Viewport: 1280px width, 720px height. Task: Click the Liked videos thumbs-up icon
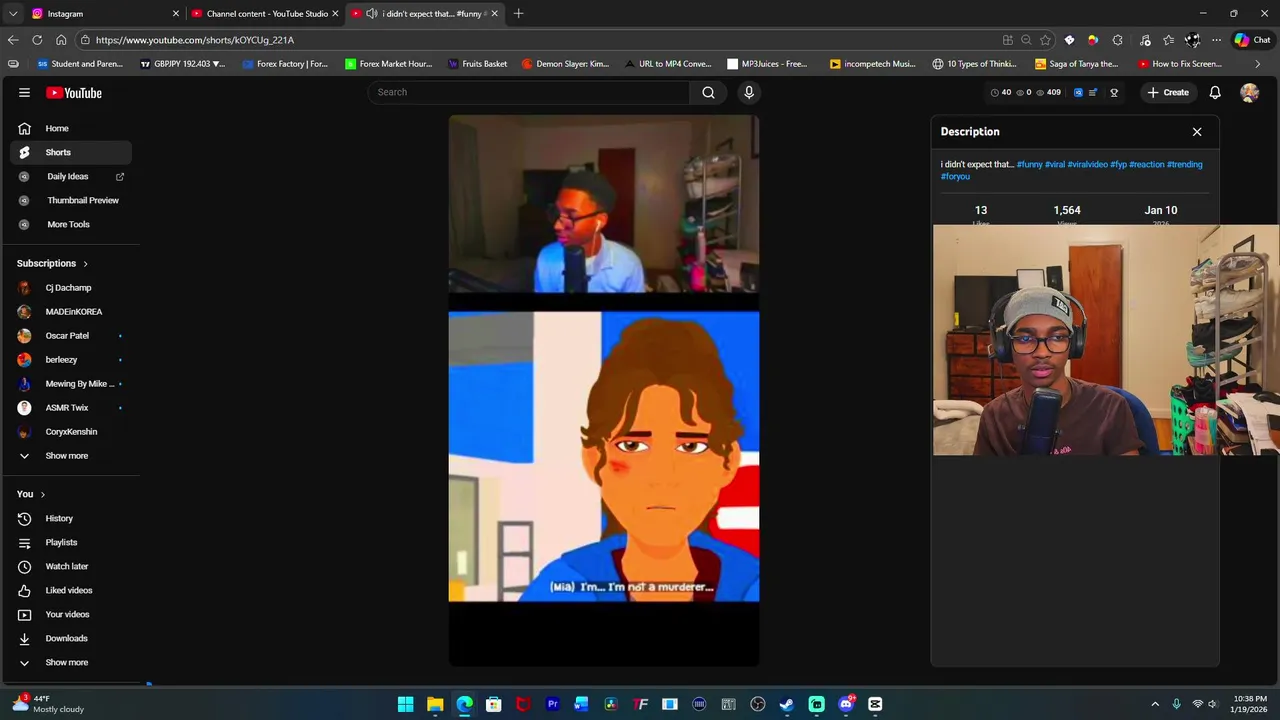[x=24, y=590]
